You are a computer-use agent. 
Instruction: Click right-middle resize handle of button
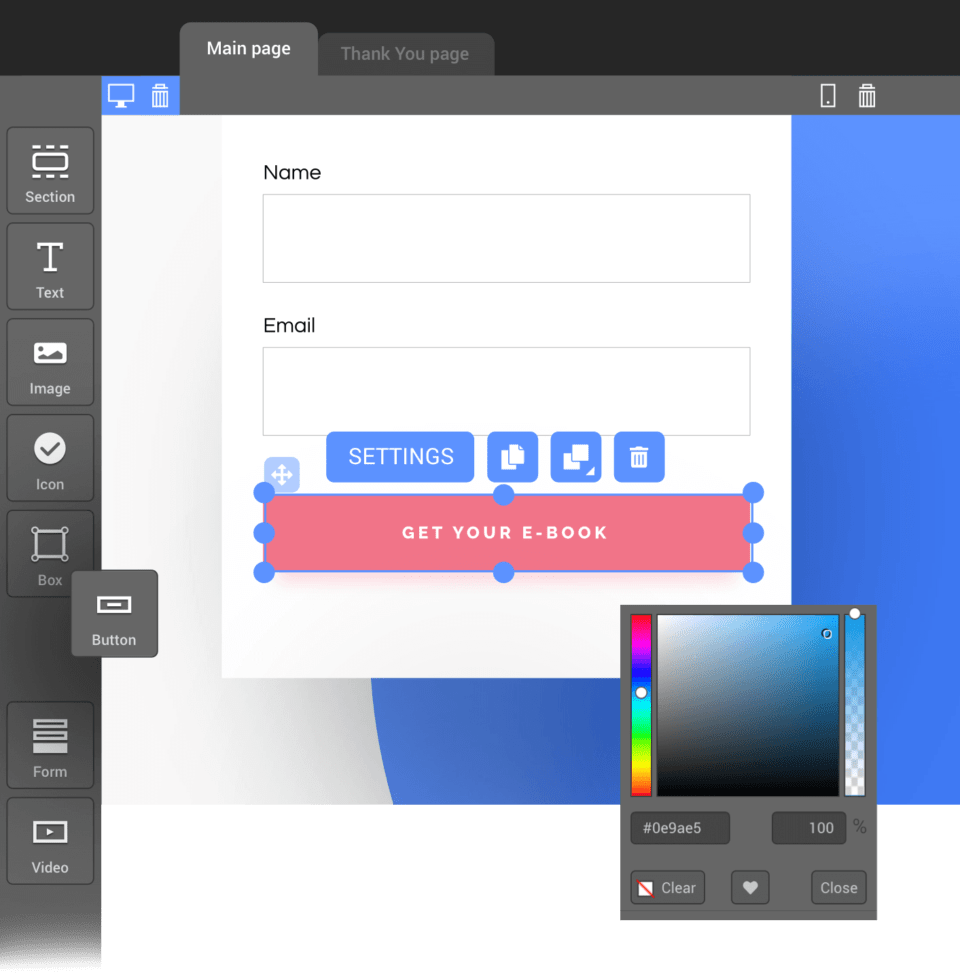(753, 533)
